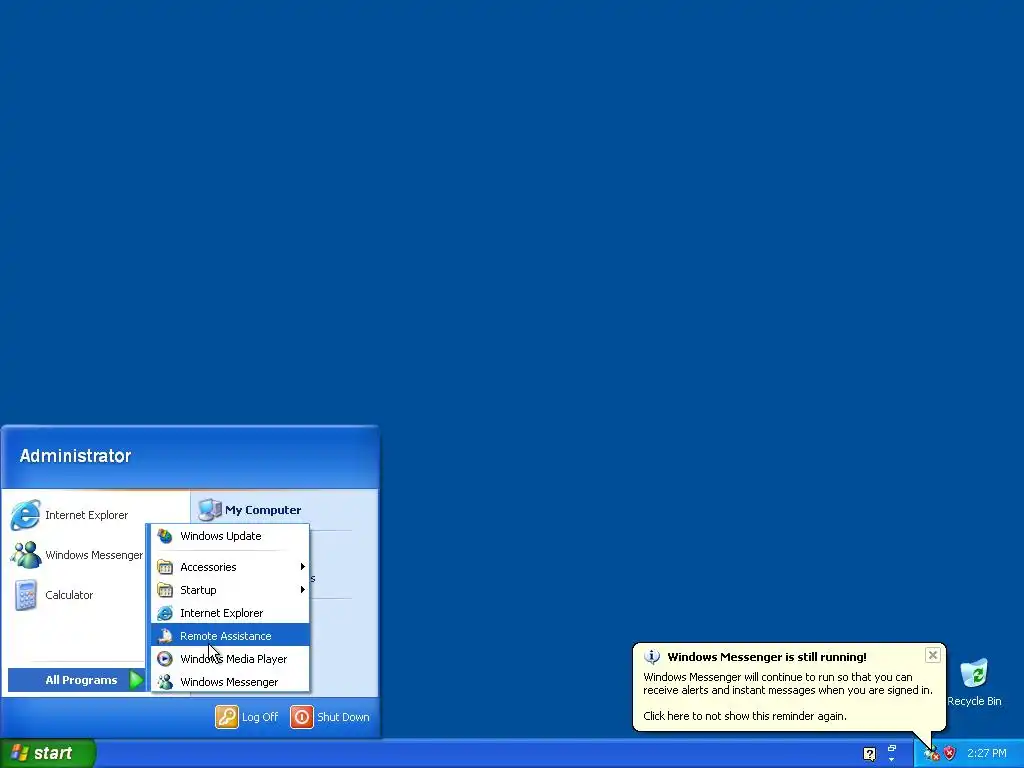Open Windows Media Player from programs list

[230, 659]
